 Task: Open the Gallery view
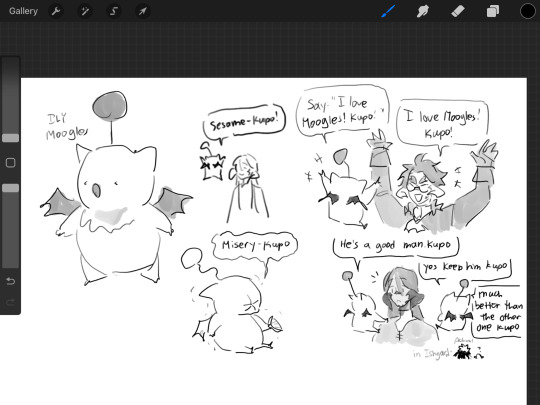pyautogui.click(x=23, y=11)
